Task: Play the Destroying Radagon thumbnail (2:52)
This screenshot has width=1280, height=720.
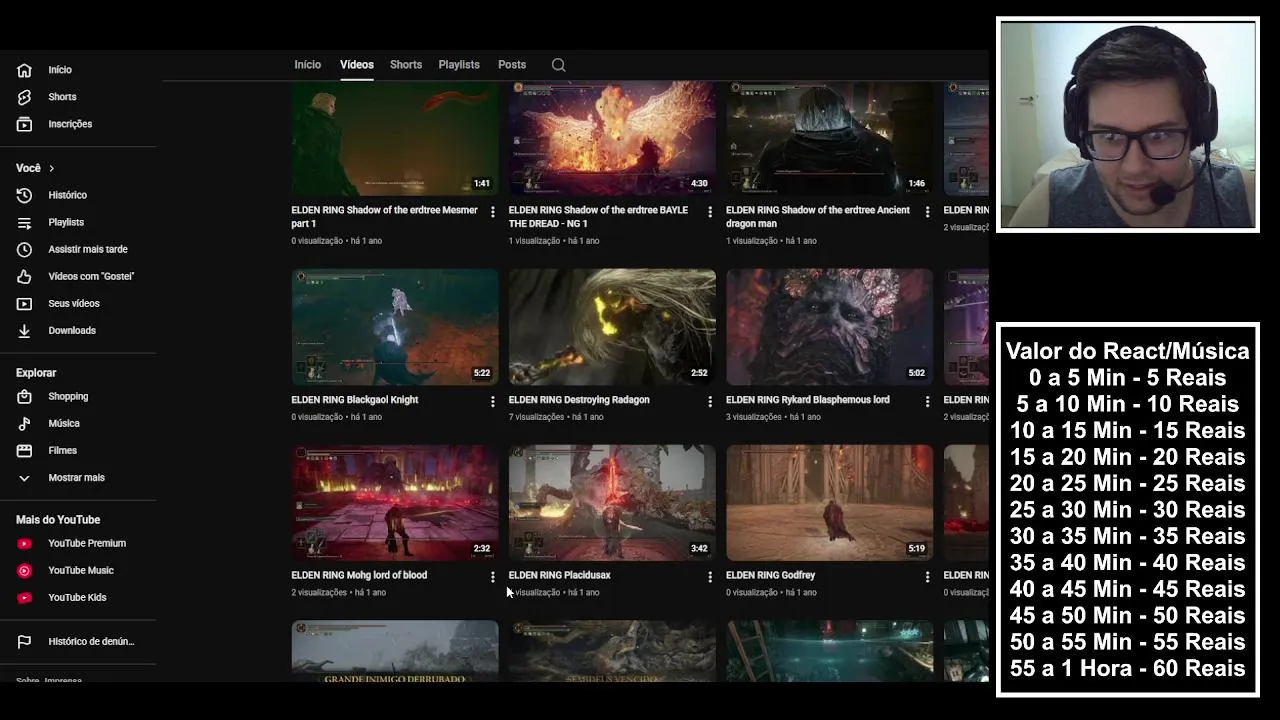Action: point(612,327)
